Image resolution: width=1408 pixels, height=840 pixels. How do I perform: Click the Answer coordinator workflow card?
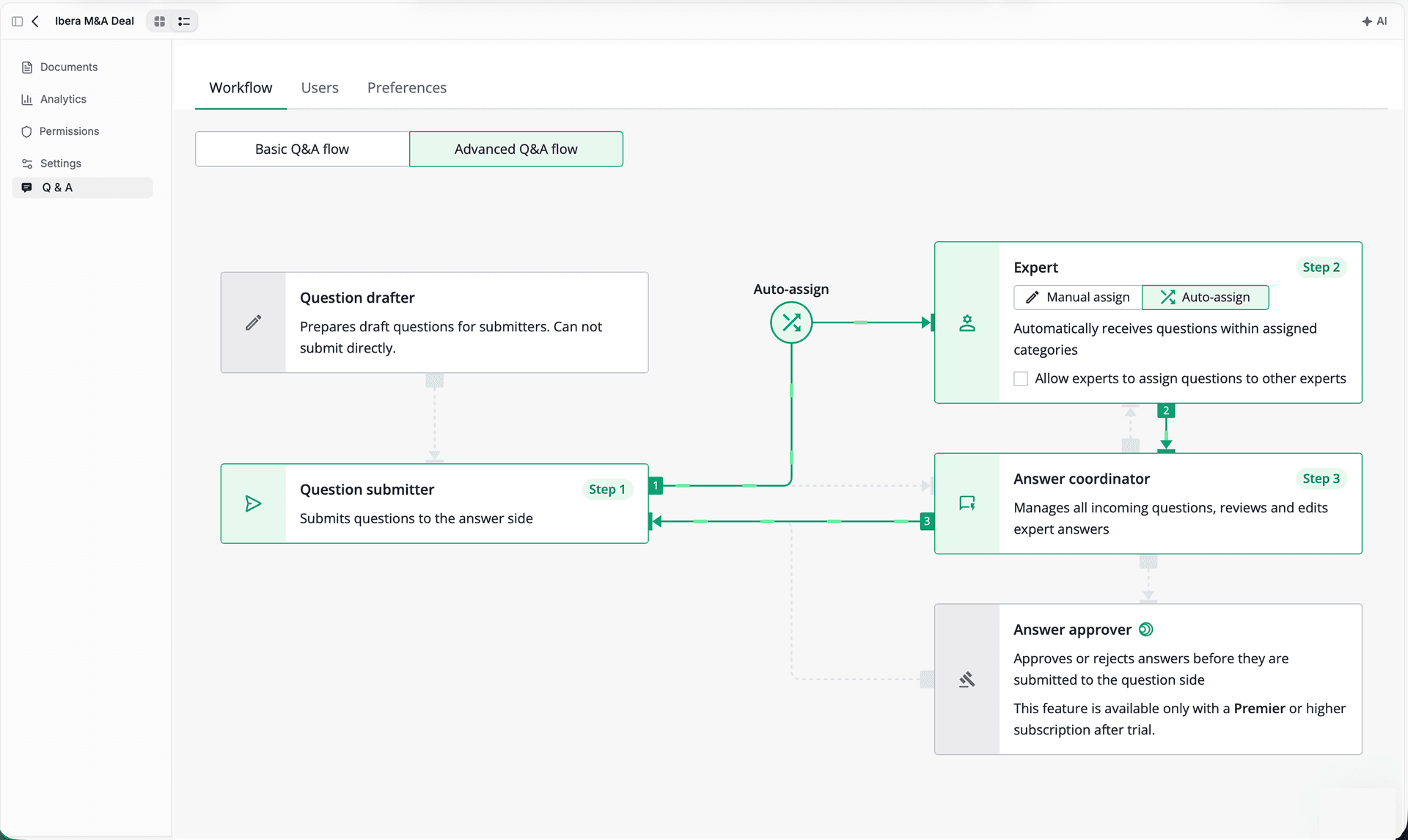tap(1148, 504)
